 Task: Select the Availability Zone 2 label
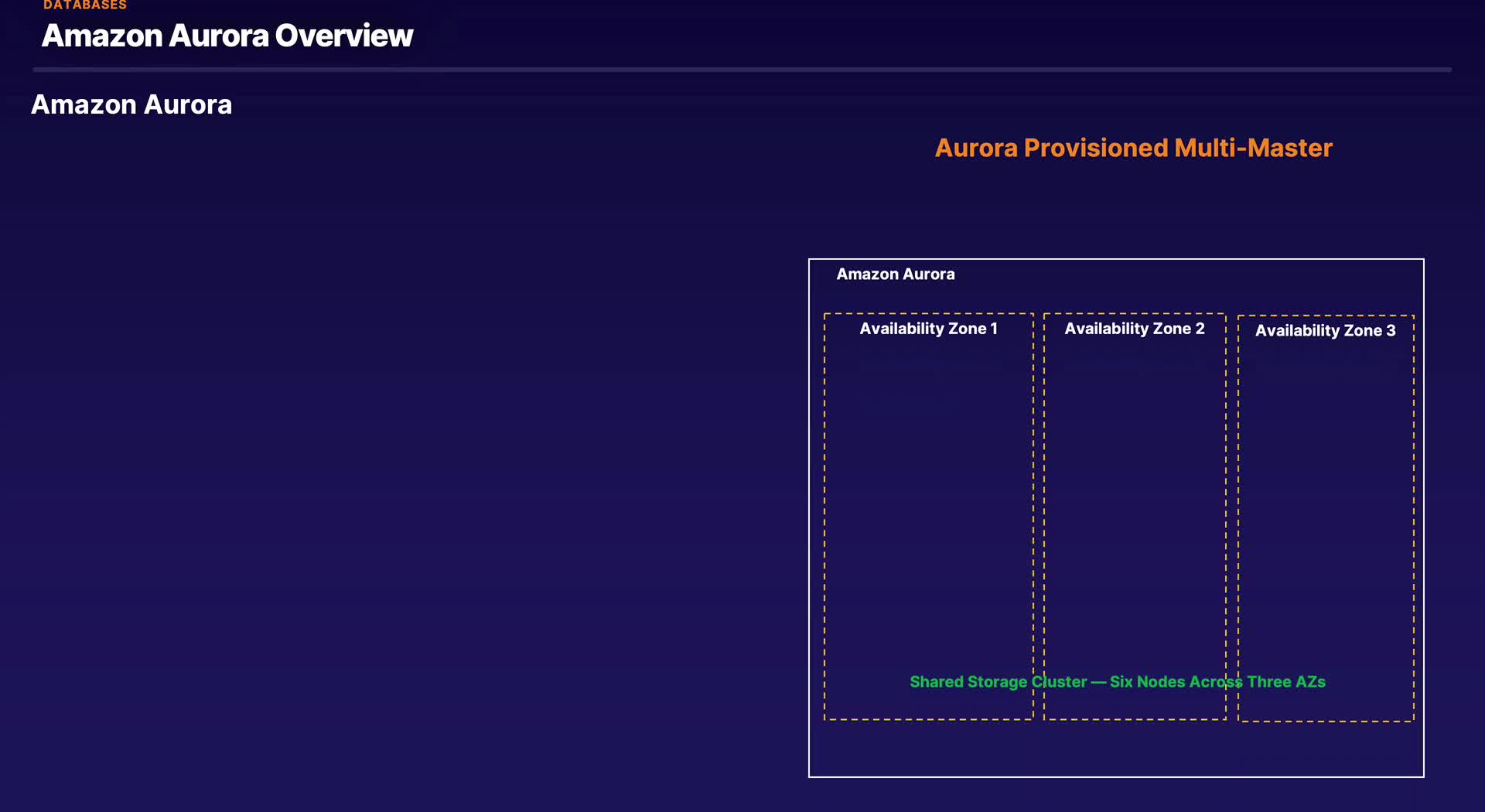point(1135,329)
